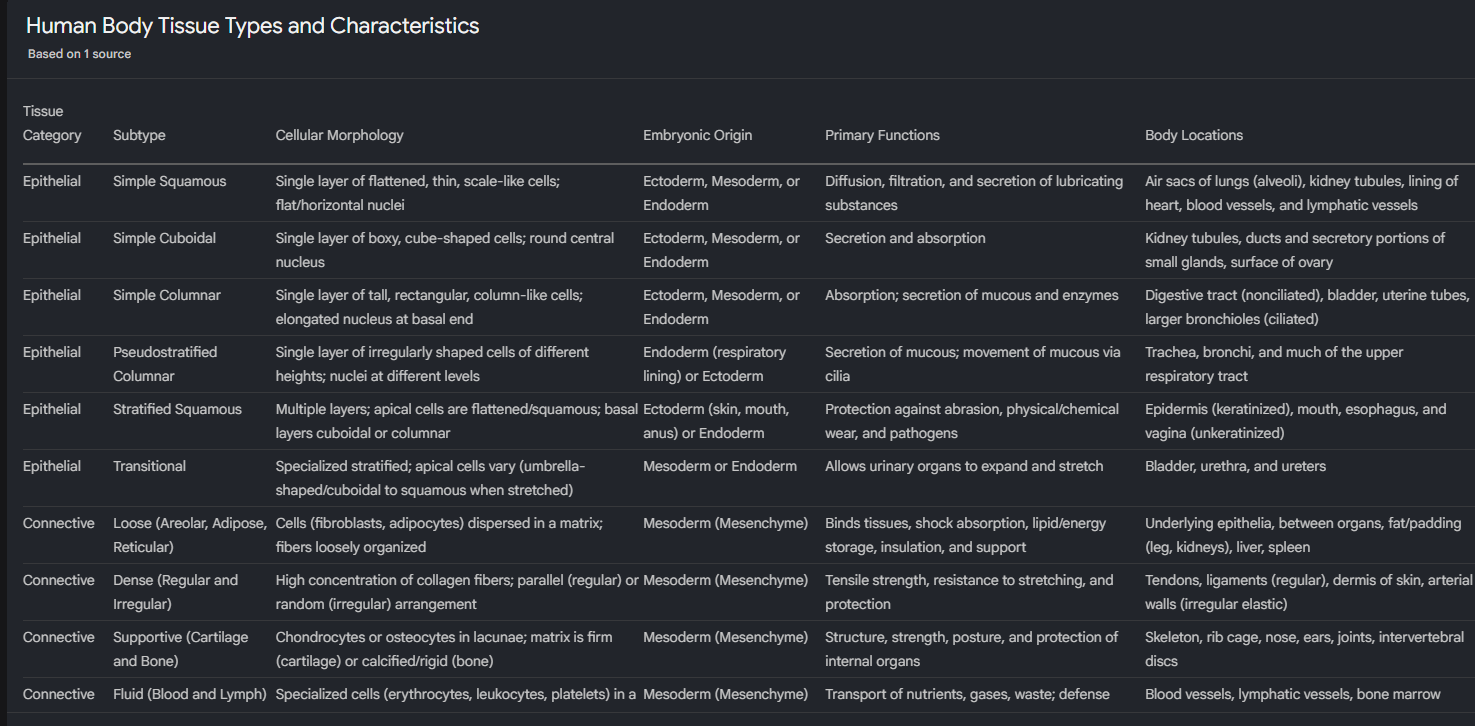Click the Dense (Regular and Irregular) cell
This screenshot has width=1475, height=726.
[175, 592]
